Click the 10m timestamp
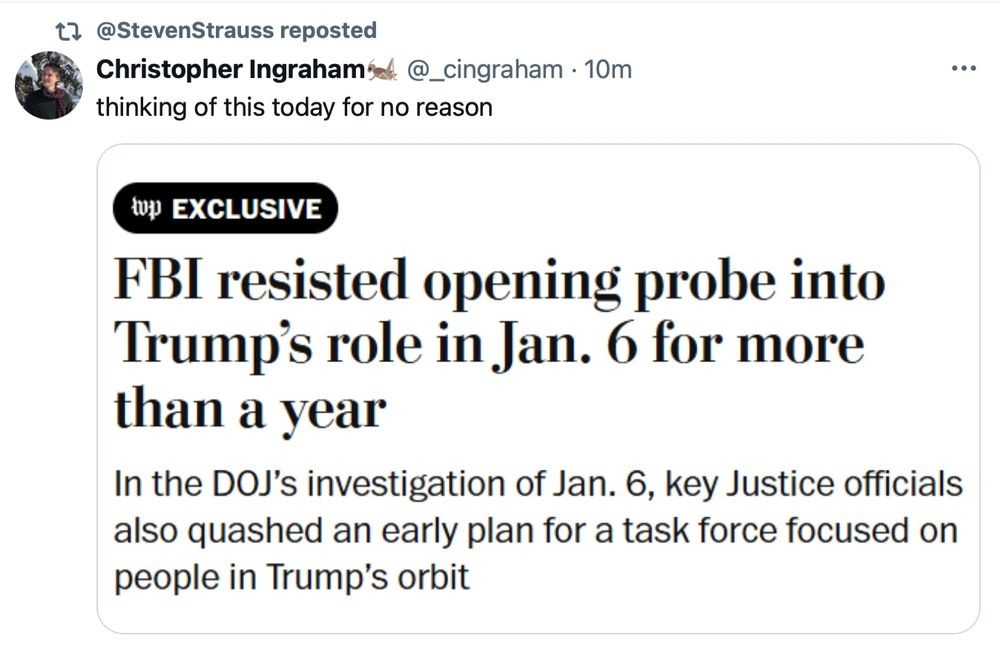Screen dimensions: 1000x650 tap(609, 70)
